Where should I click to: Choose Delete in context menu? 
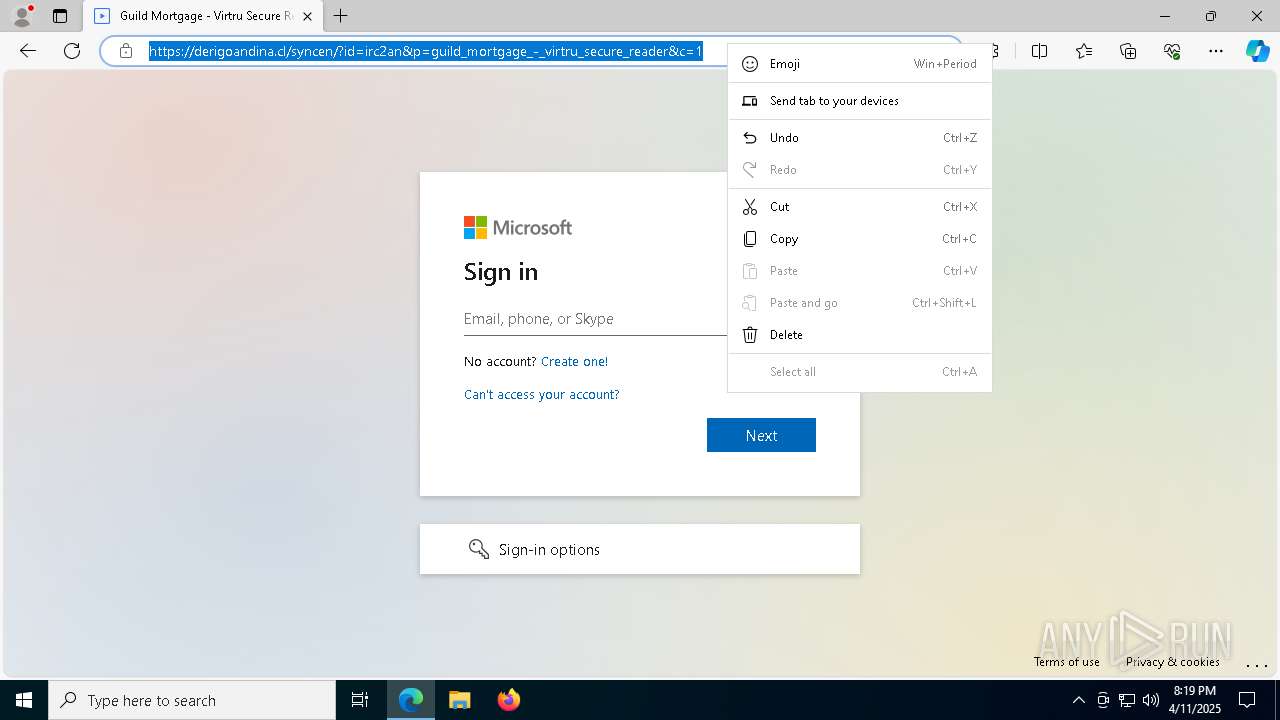860,335
